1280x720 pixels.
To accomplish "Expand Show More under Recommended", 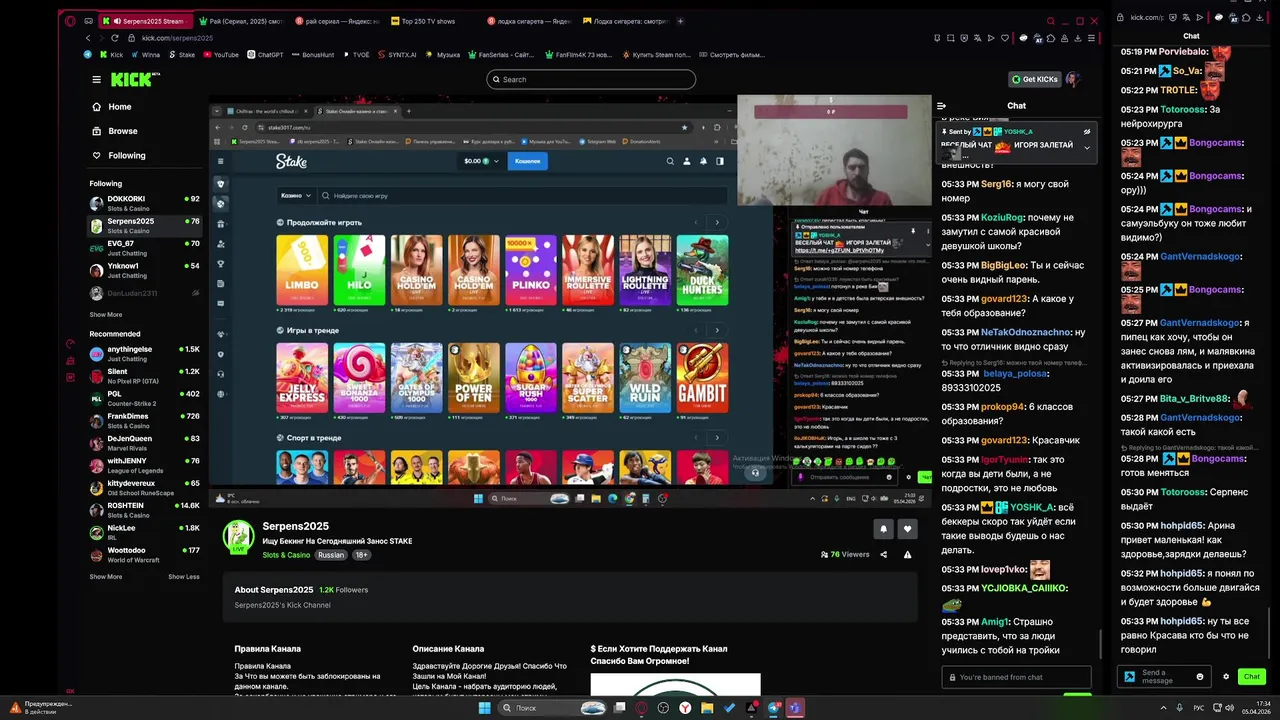I will (x=106, y=577).
